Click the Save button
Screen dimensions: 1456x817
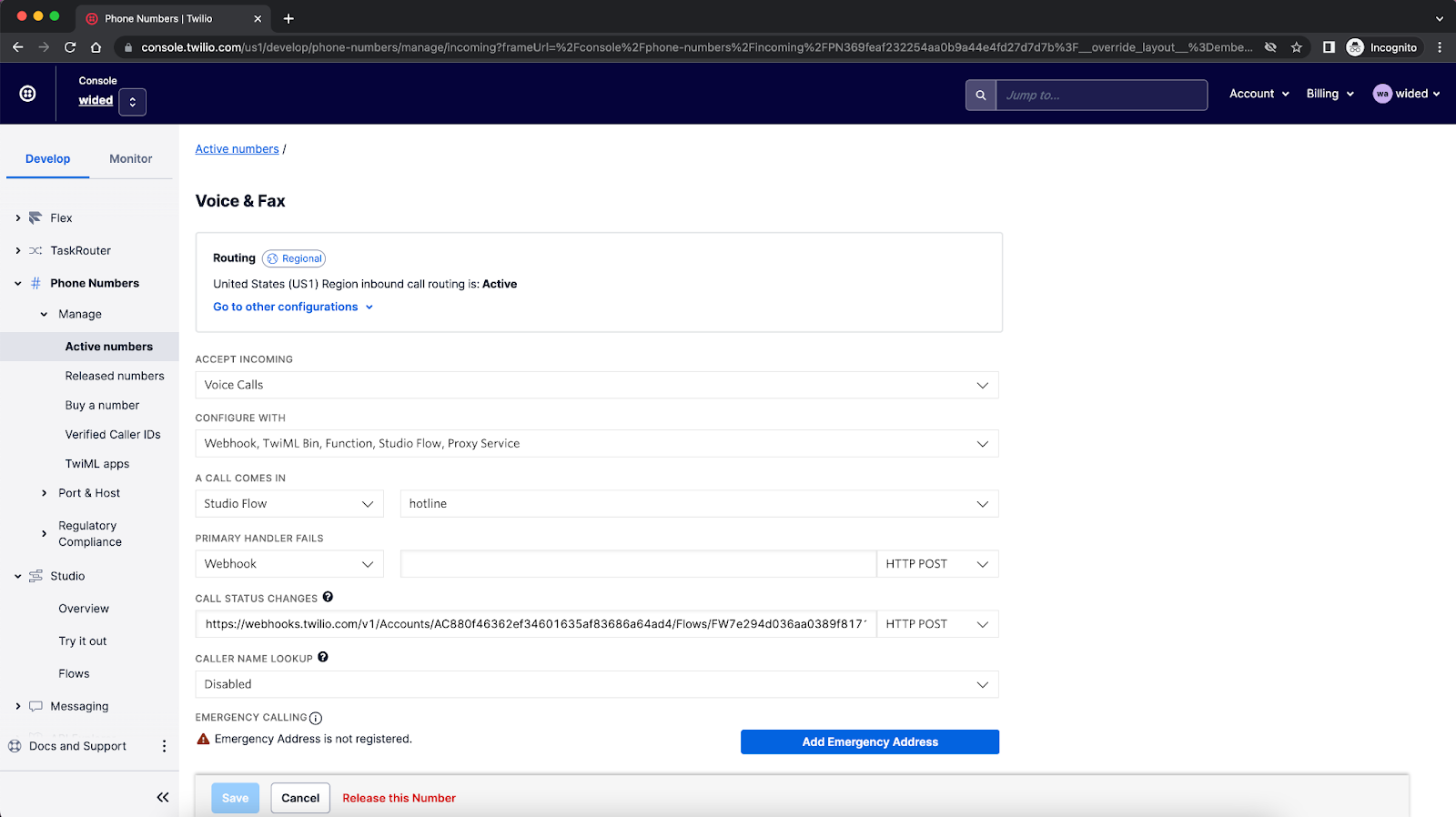pyautogui.click(x=236, y=798)
